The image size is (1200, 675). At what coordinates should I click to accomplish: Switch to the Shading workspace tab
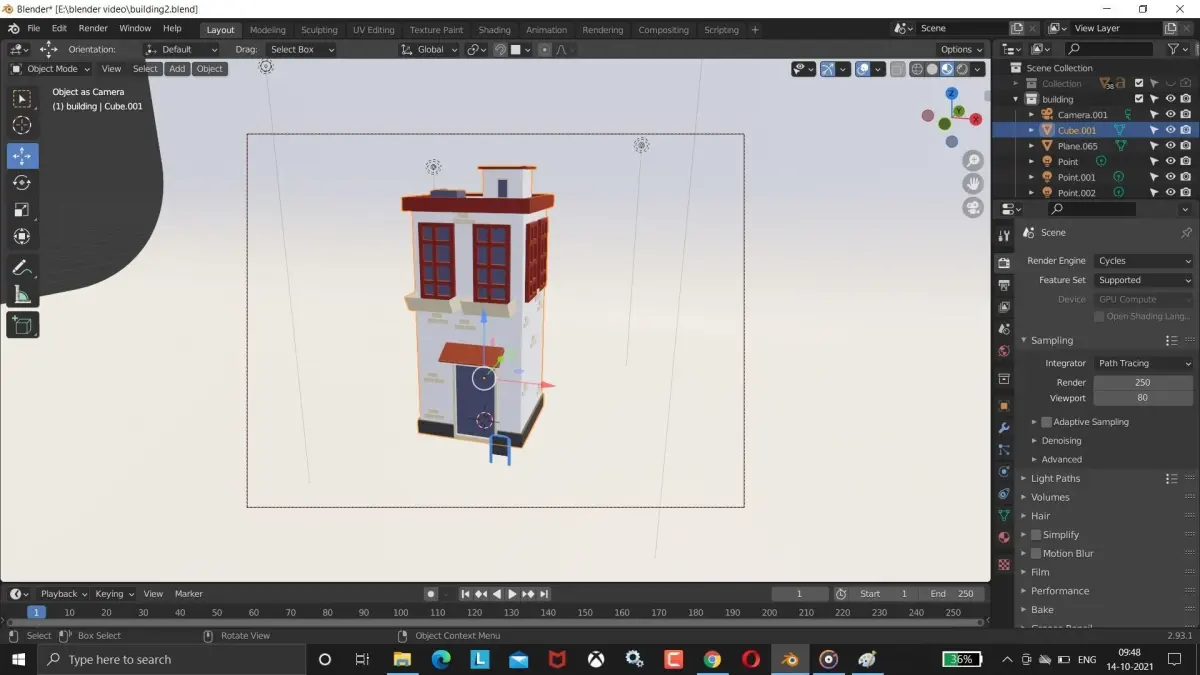click(494, 30)
